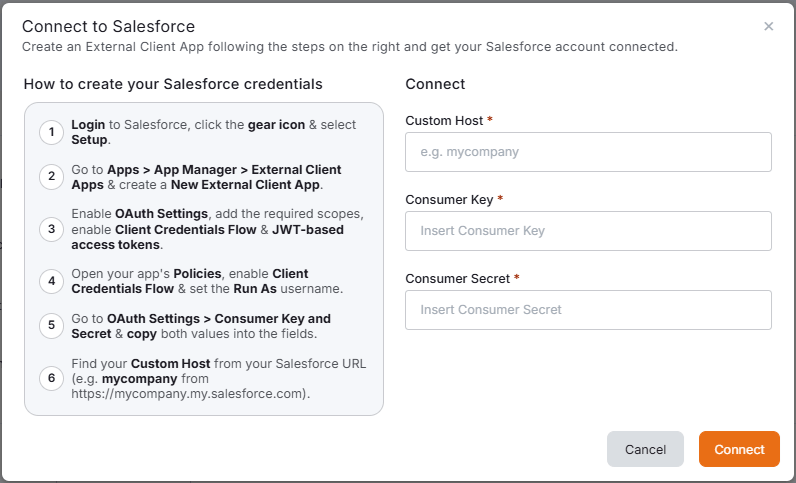The width and height of the screenshot is (796, 483).
Task: Click the 'Connect to Salesforce' dialog title
Action: [x=109, y=26]
